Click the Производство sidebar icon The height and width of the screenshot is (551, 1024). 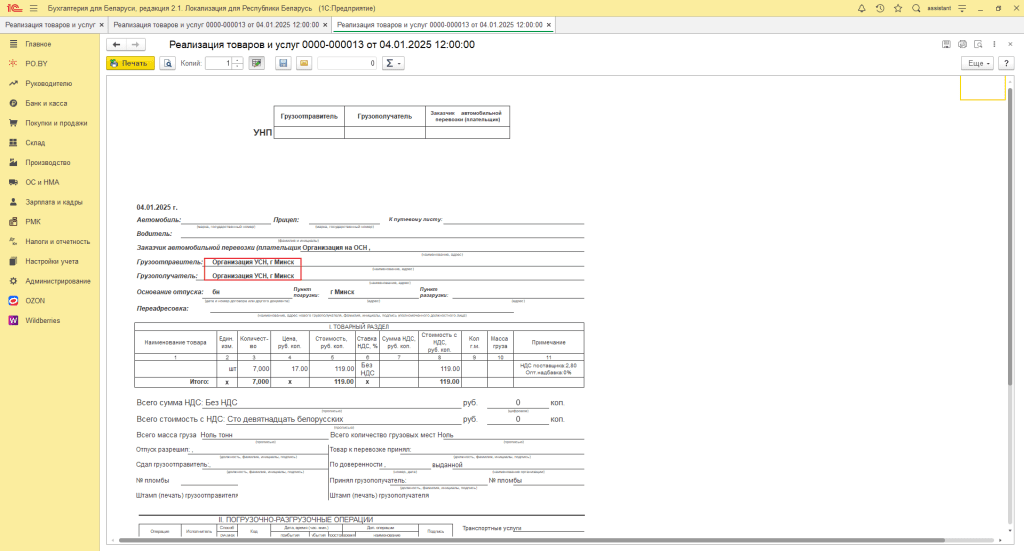tap(13, 163)
